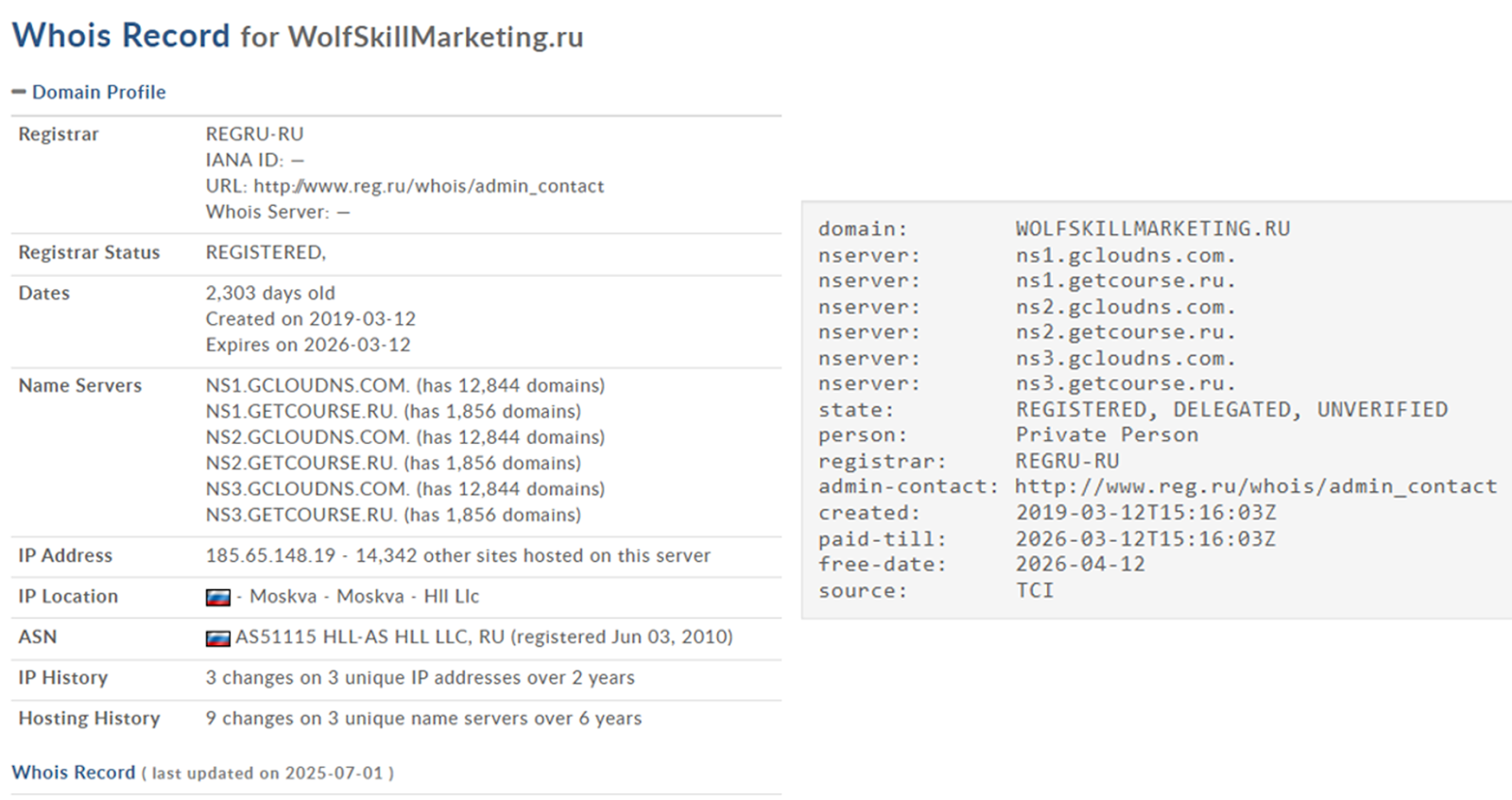Open NS2.GETCOURSE.RU name server entry
1512x800 pixels.
(x=301, y=463)
